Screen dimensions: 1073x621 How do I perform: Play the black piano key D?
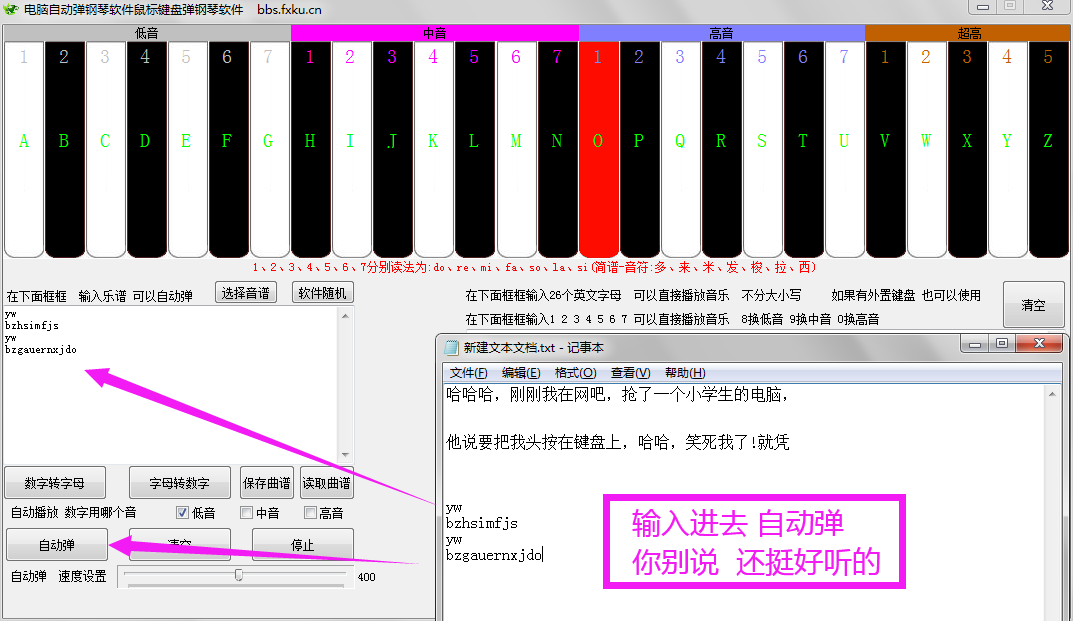point(146,149)
